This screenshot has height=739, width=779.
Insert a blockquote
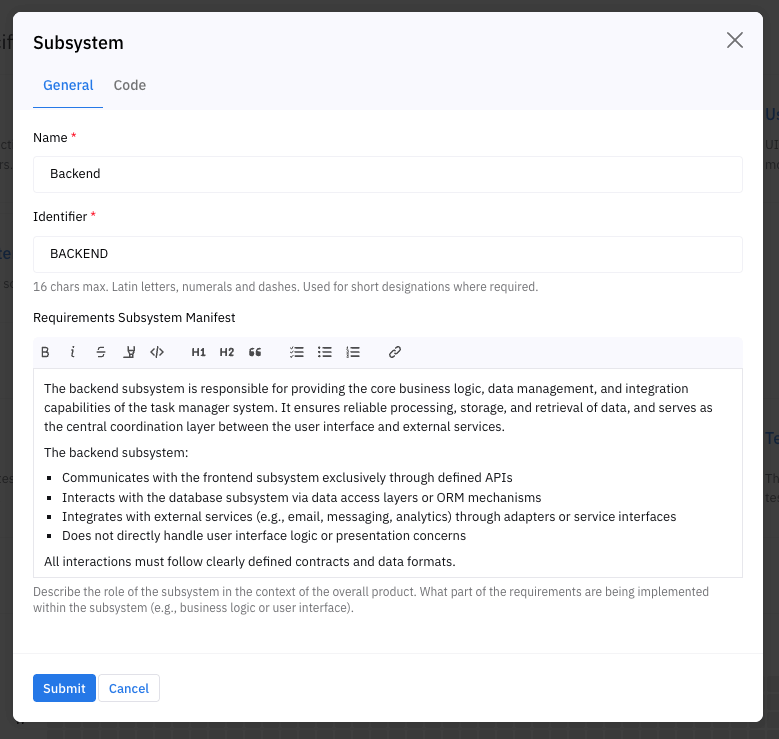tap(255, 352)
